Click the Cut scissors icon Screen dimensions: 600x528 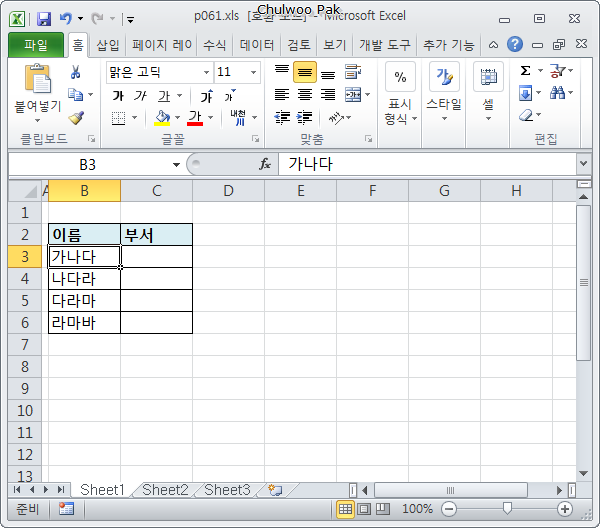[x=75, y=72]
